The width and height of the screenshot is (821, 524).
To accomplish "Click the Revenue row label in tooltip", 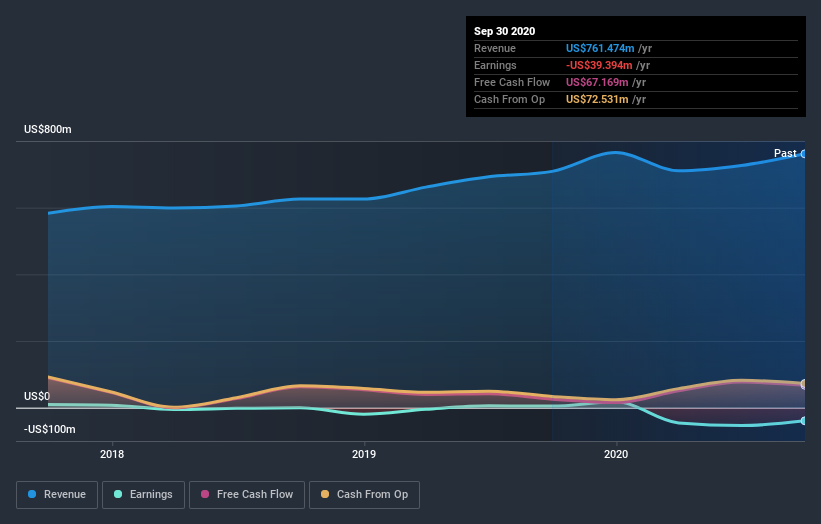I will point(495,48).
